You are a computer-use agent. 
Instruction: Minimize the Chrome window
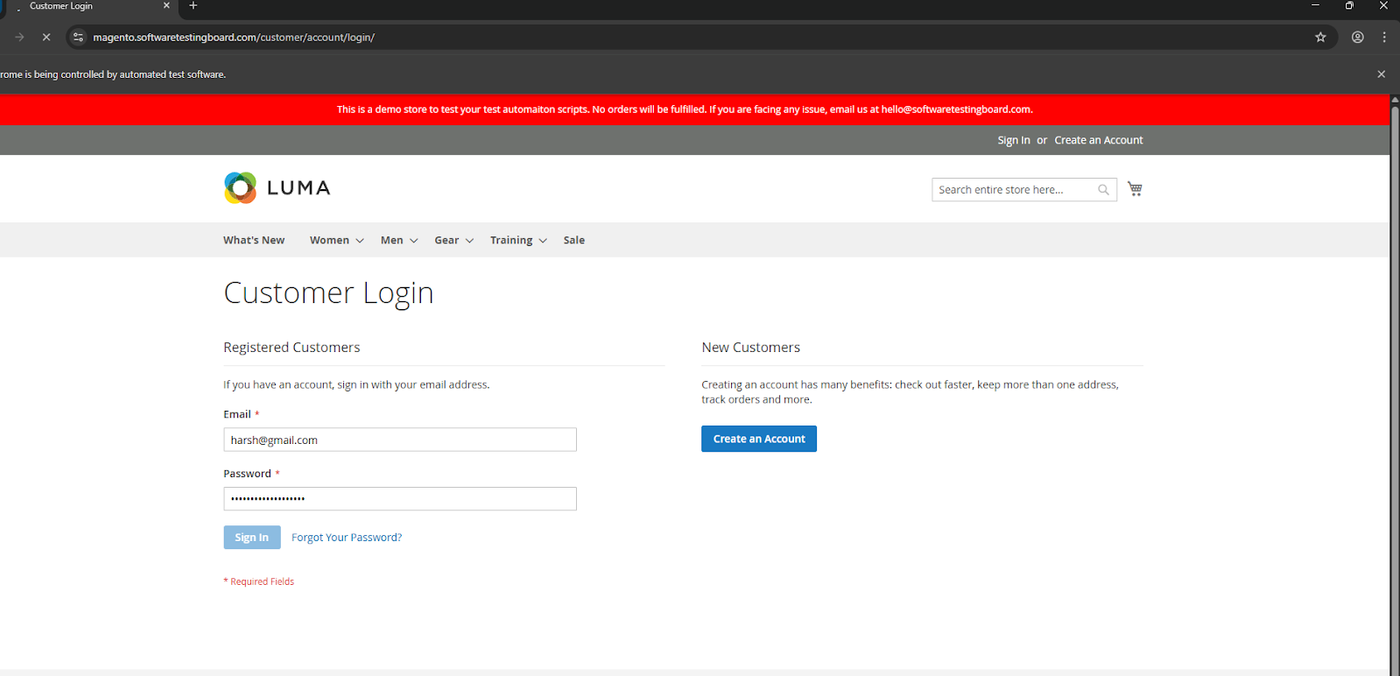point(1316,6)
